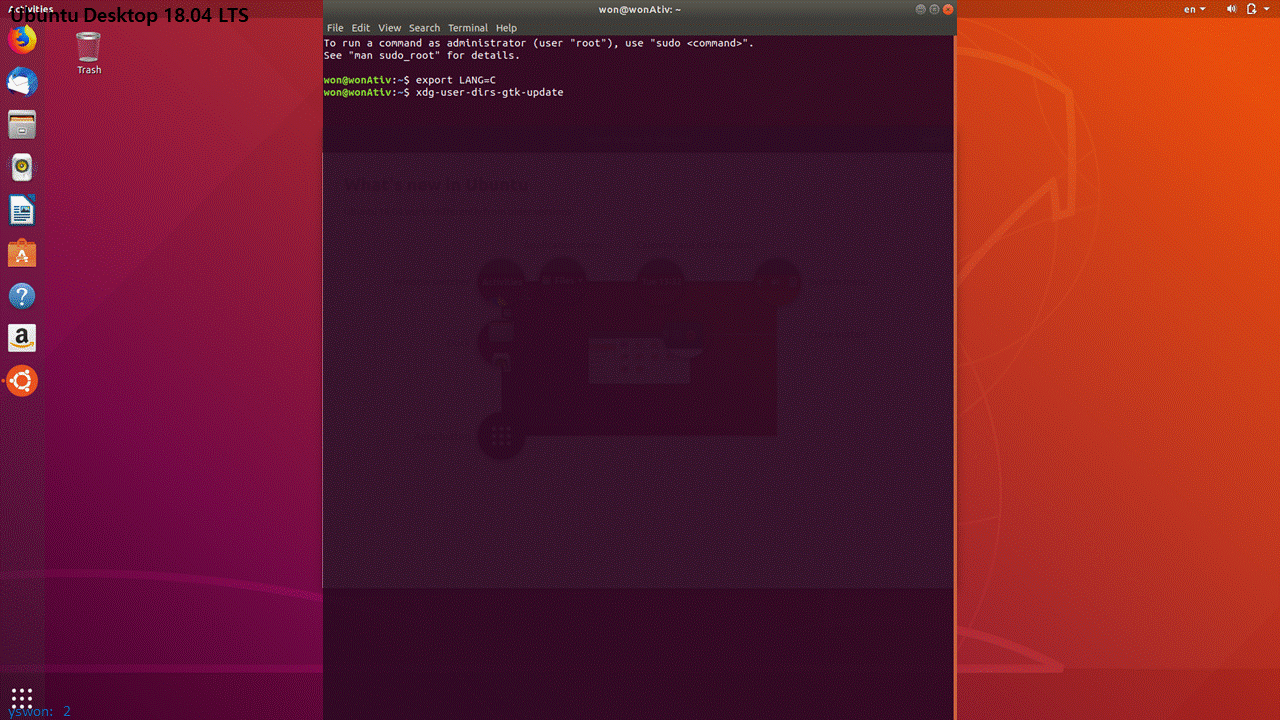
Task: Select the Trash icon on desktop
Action: [89, 53]
